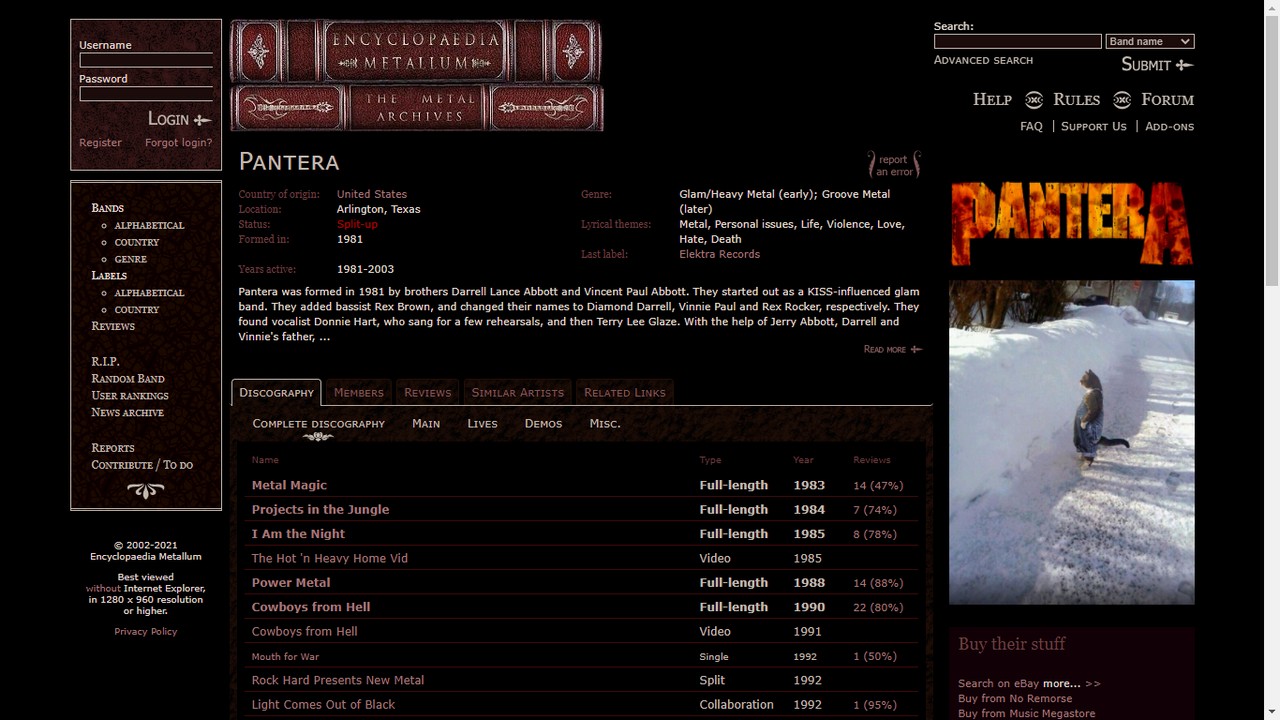Image resolution: width=1280 pixels, height=720 pixels.
Task: Open Search on eBay more link
Action: click(x=1029, y=684)
